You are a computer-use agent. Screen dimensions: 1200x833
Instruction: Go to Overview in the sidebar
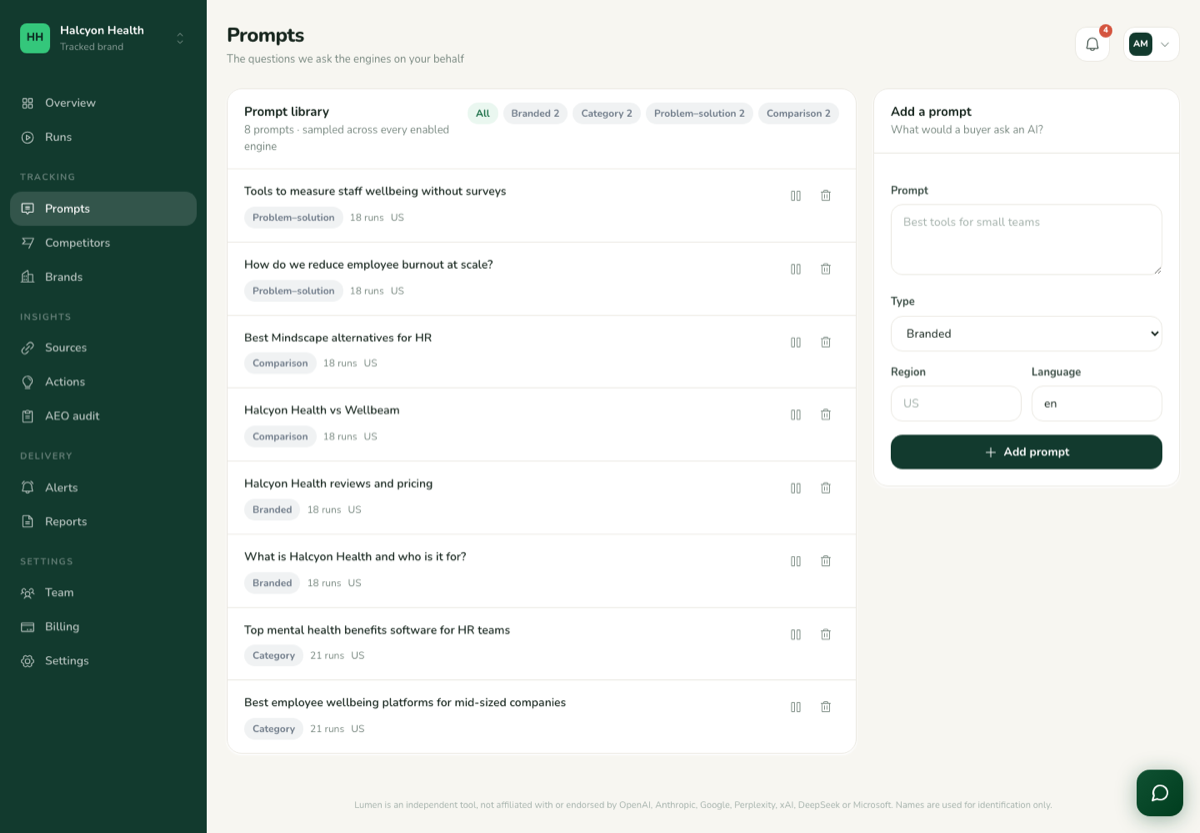[103, 103]
